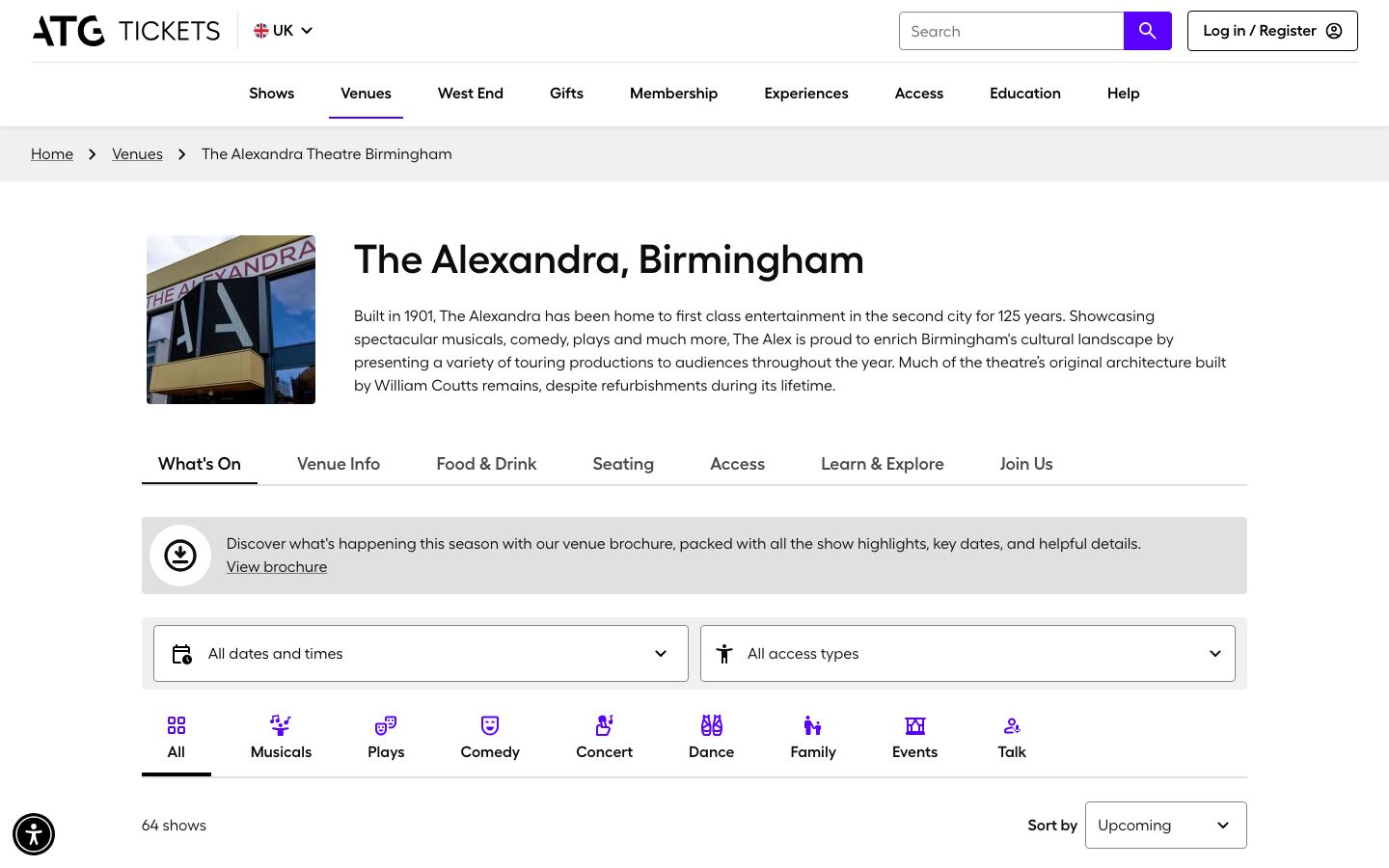
Task: Switch to the Venue Info tab
Action: [x=339, y=464]
